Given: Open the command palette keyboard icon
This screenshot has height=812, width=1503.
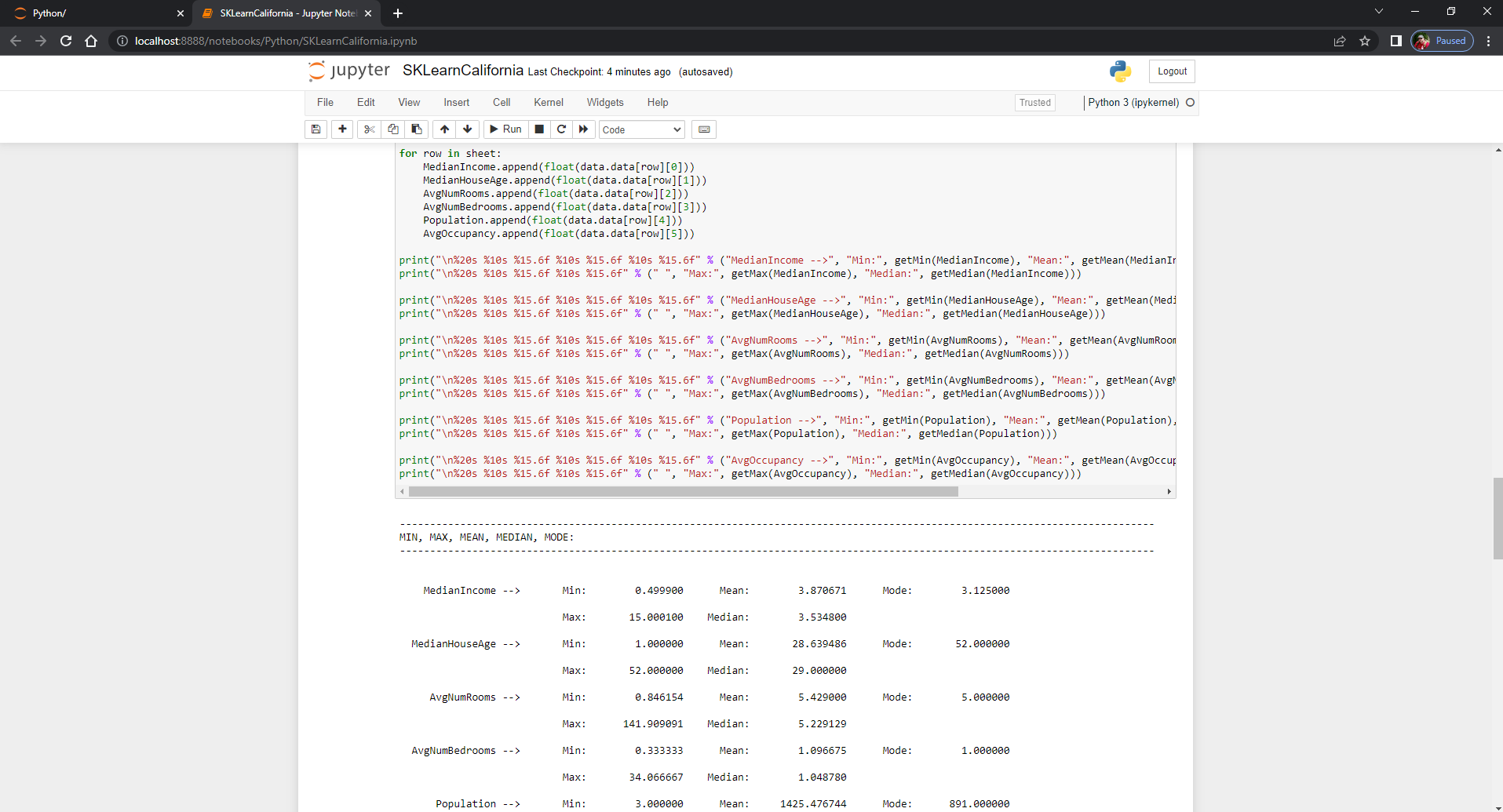Looking at the screenshot, I should point(703,129).
